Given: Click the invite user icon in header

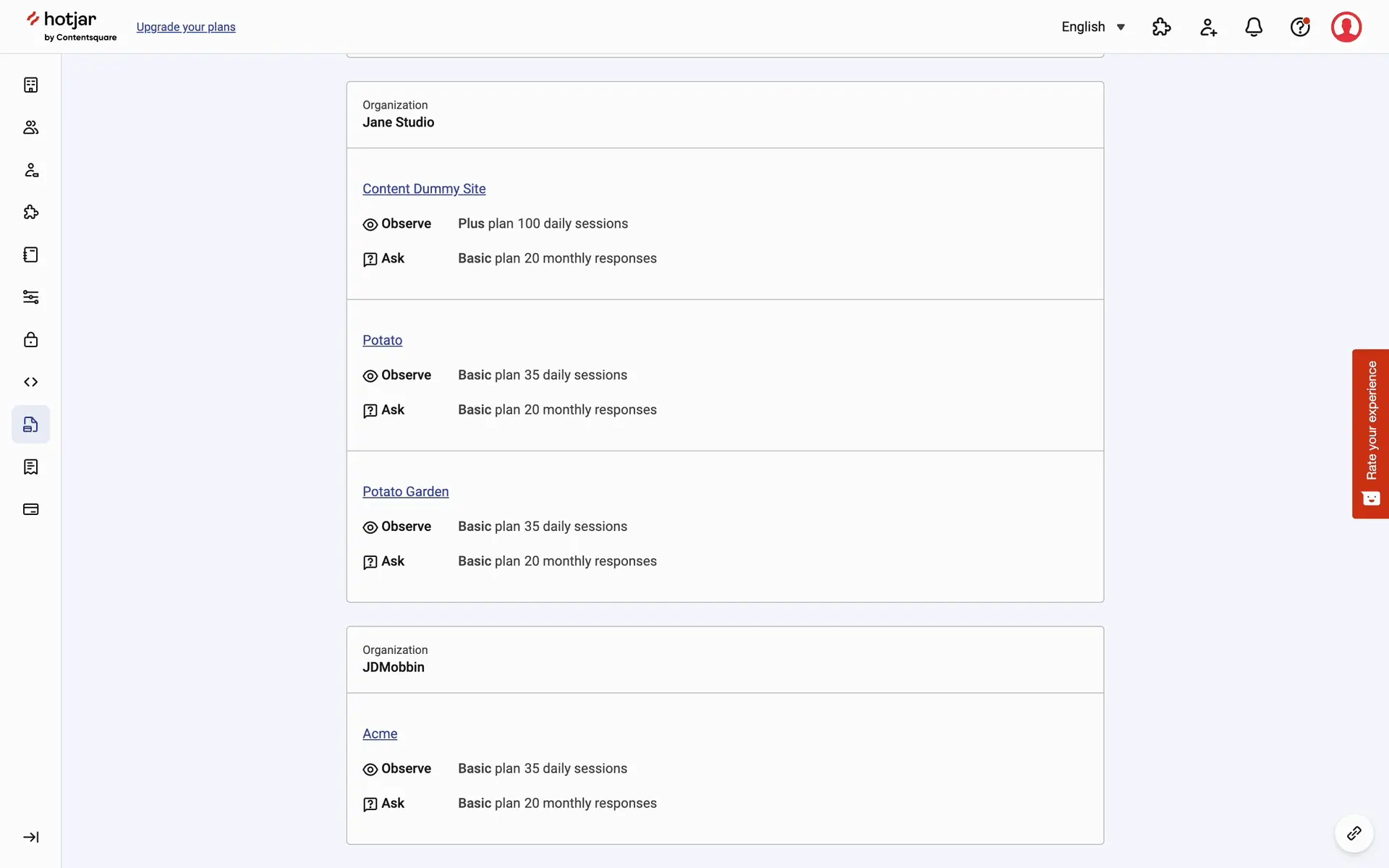Looking at the screenshot, I should [x=1208, y=27].
